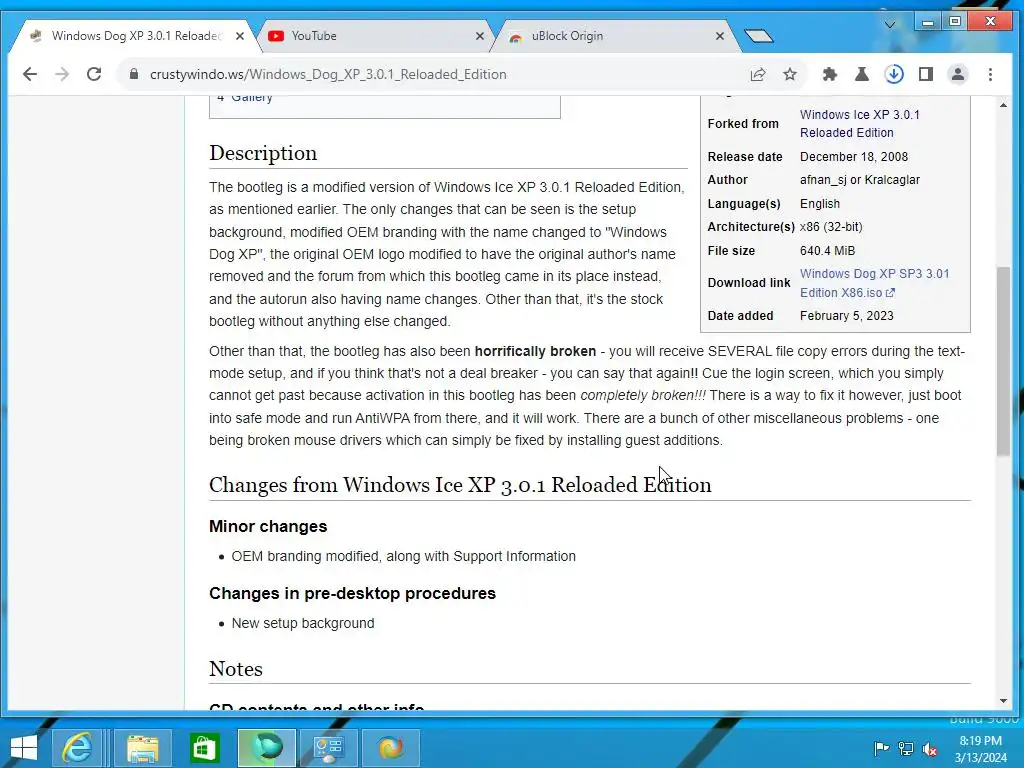Switch to Windows Dog XP tab
The width and height of the screenshot is (1024, 768).
coord(136,36)
